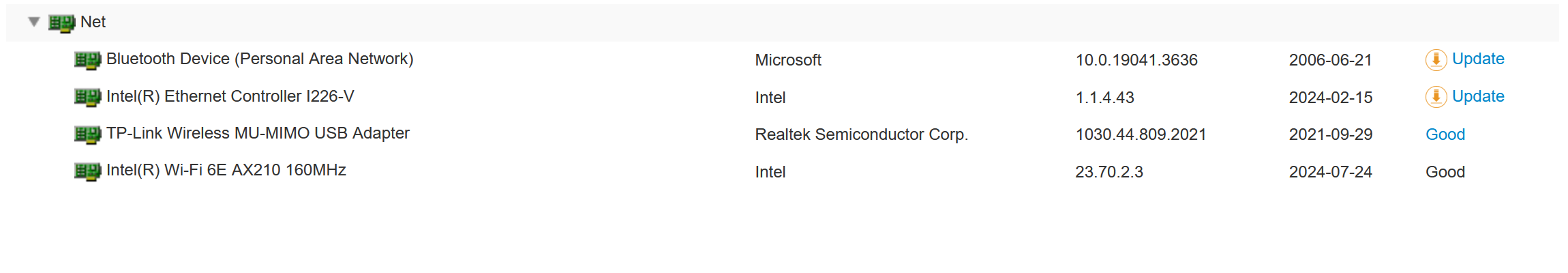
Task: Select Intel(R) Ethernet Controller I226-V entry
Action: coord(230,96)
